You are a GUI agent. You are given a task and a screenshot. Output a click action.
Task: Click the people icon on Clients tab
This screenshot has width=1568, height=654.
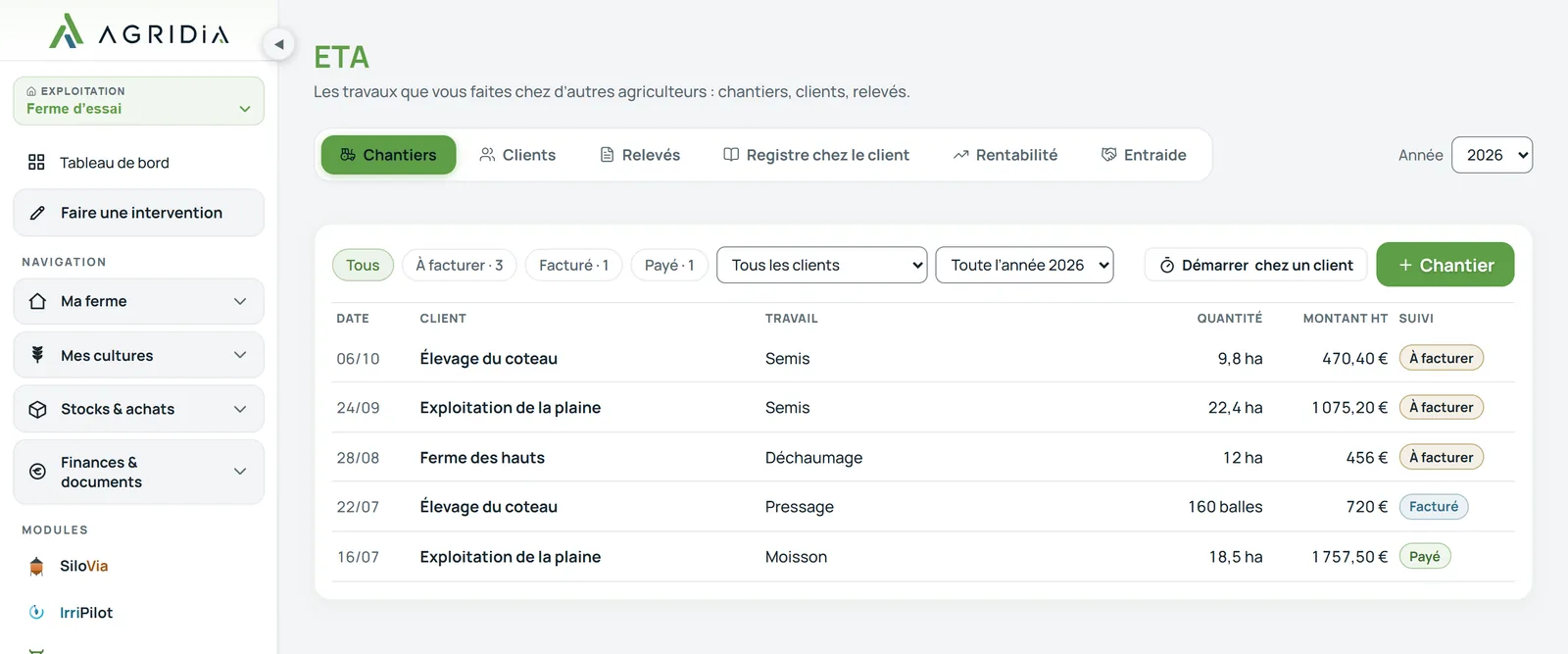(x=487, y=155)
